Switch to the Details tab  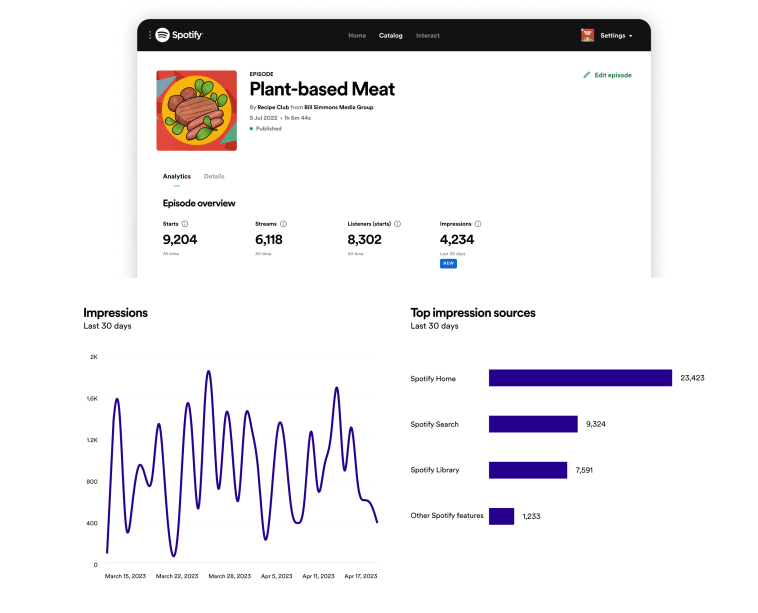(x=214, y=176)
